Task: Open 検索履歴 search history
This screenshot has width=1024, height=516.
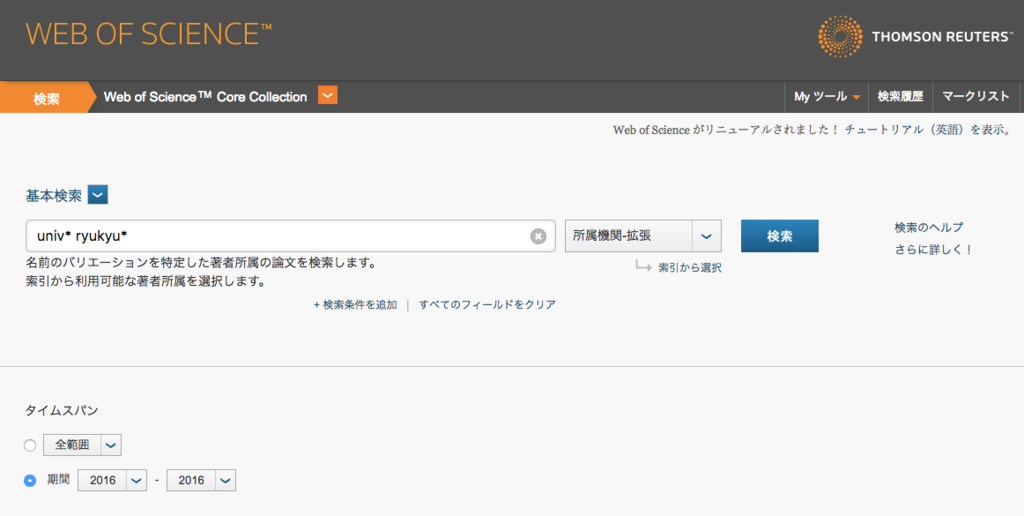Action: click(x=901, y=97)
